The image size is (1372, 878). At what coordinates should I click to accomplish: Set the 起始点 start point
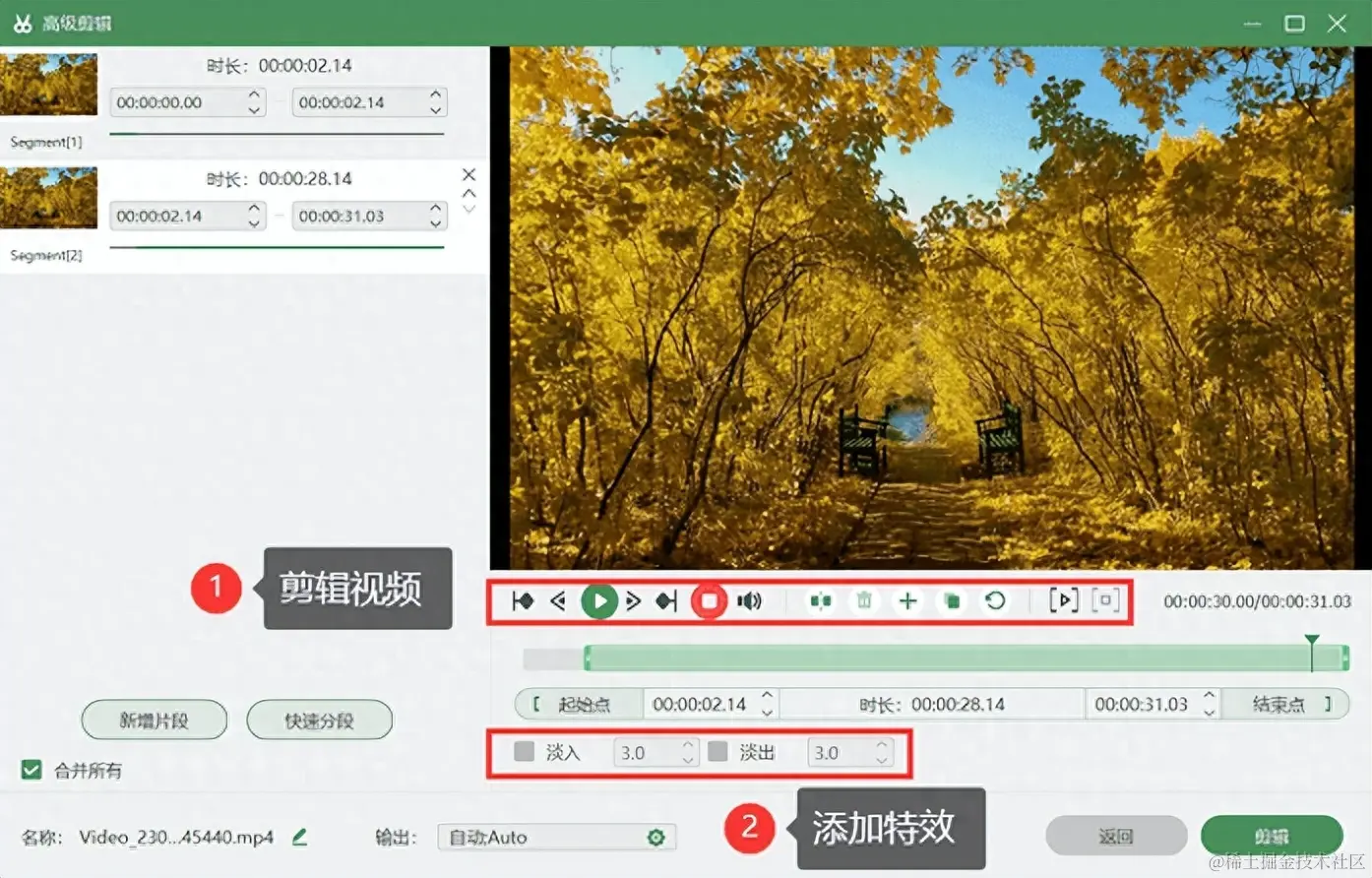pos(579,704)
